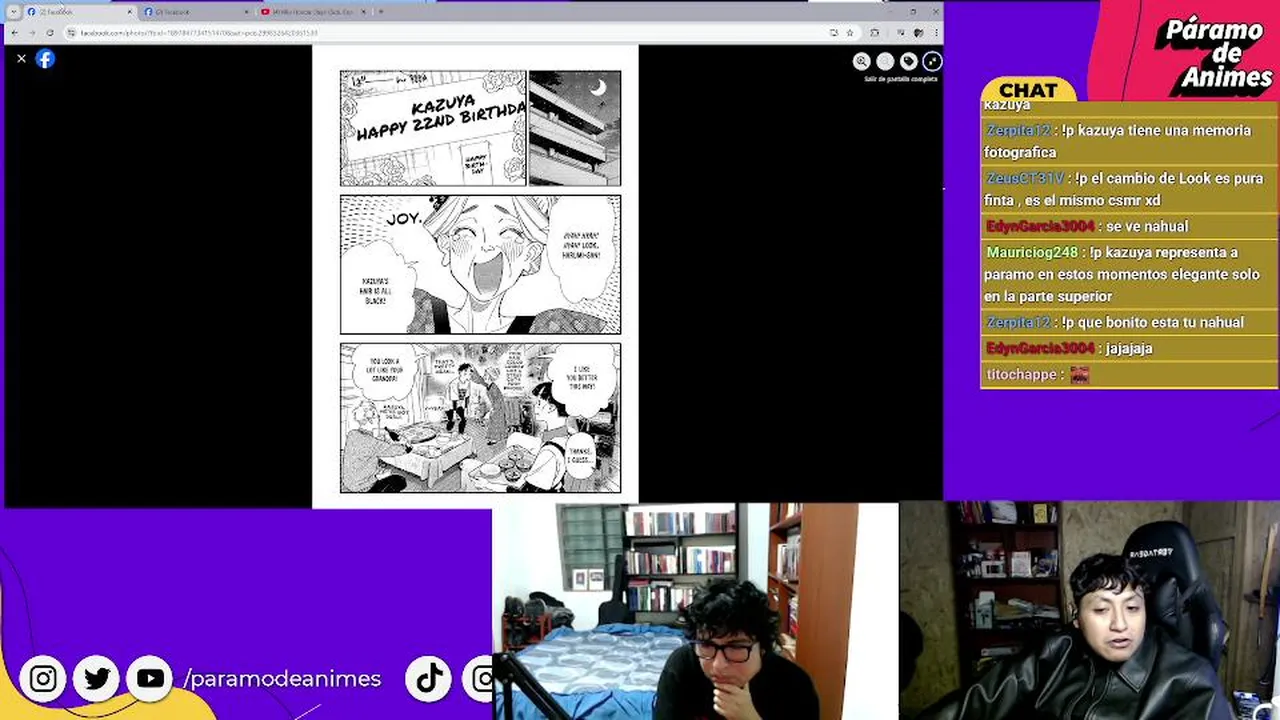The height and width of the screenshot is (720, 1280).
Task: Open a new browser tab
Action: point(381,12)
